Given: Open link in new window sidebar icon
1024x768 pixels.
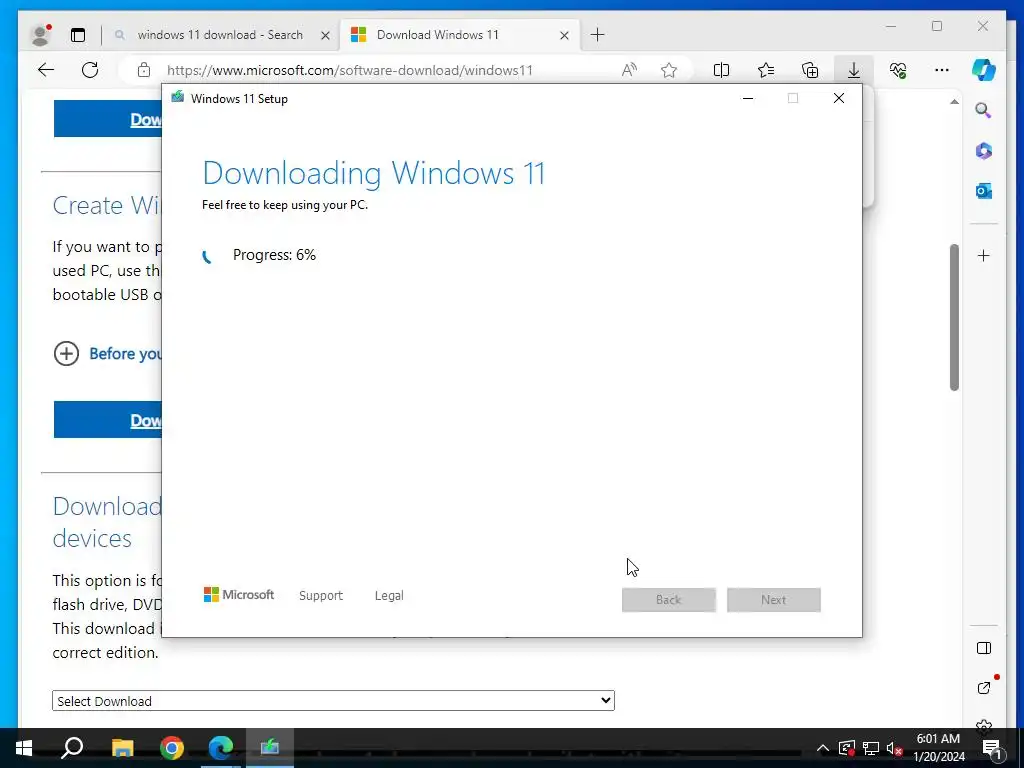Looking at the screenshot, I should click(984, 688).
